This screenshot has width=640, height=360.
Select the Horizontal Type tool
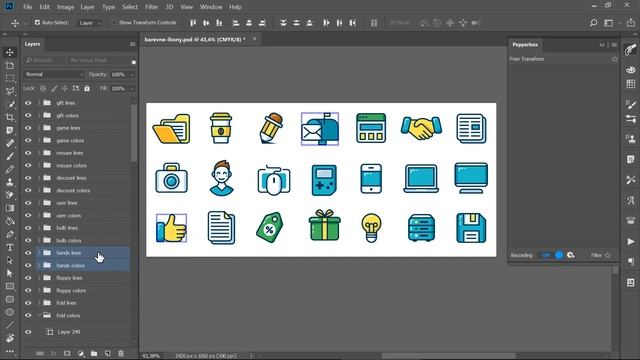[x=10, y=247]
